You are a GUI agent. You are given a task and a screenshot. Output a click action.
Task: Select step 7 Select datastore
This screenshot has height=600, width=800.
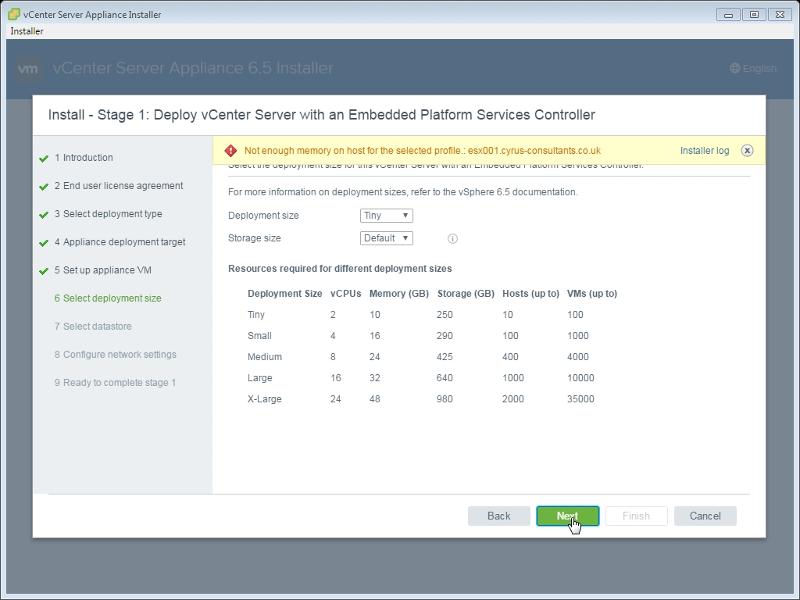(x=93, y=326)
